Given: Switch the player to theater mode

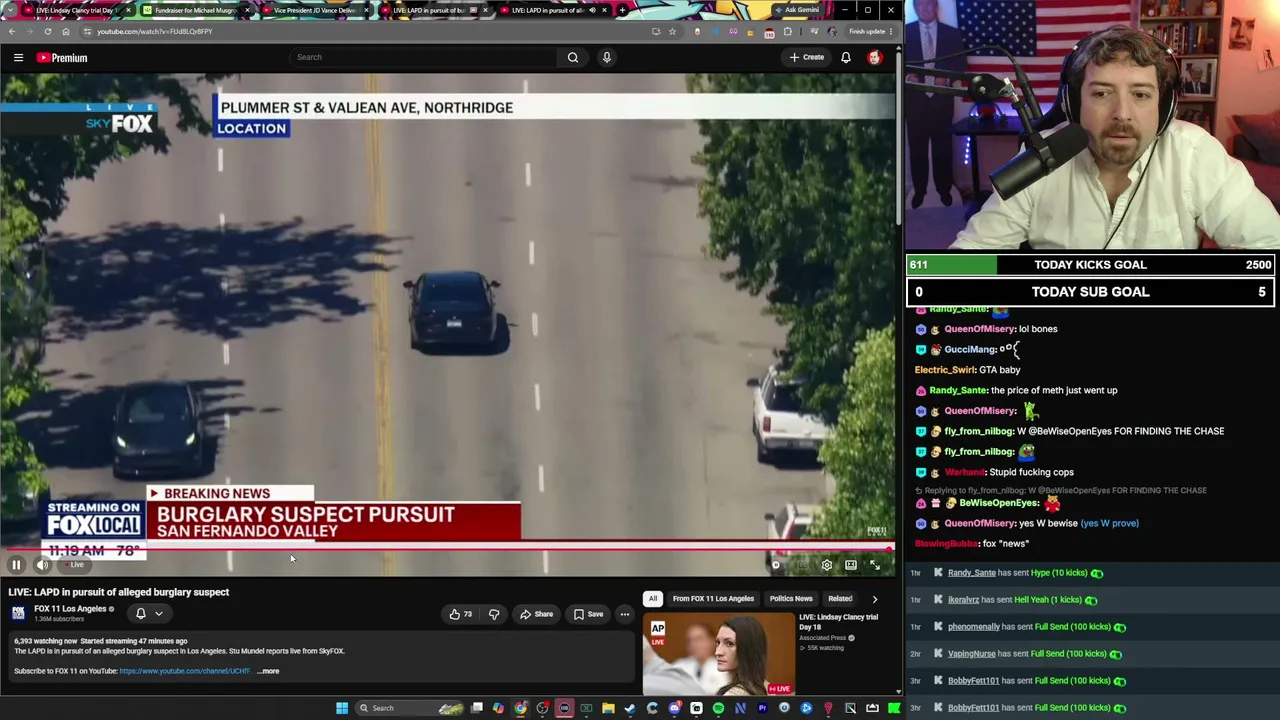Looking at the screenshot, I should (x=851, y=565).
